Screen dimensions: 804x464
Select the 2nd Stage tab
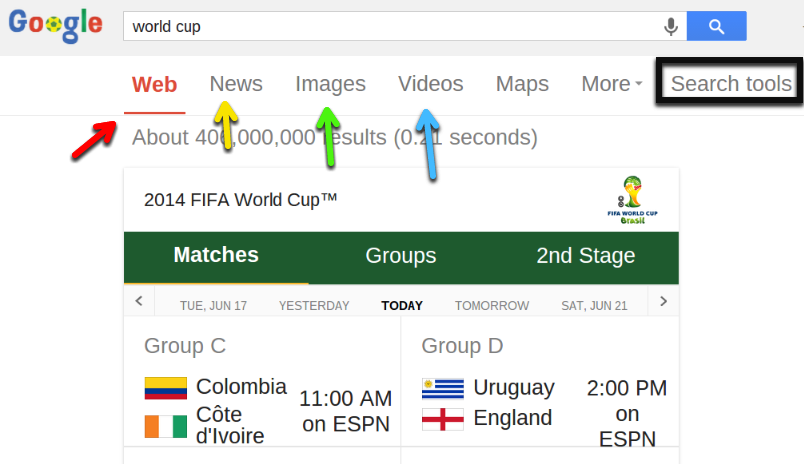(585, 256)
